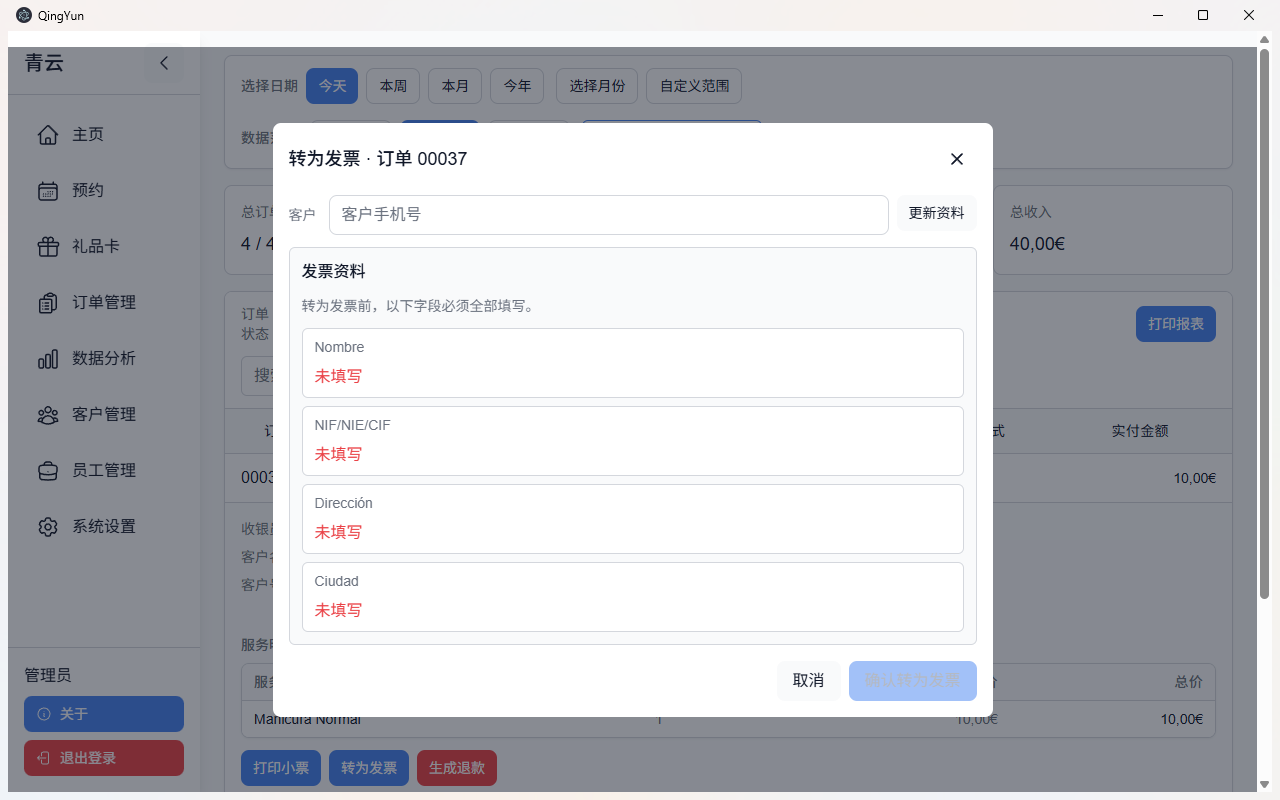The image size is (1280, 800).
Task: Select the Ciudad field box
Action: click(633, 597)
